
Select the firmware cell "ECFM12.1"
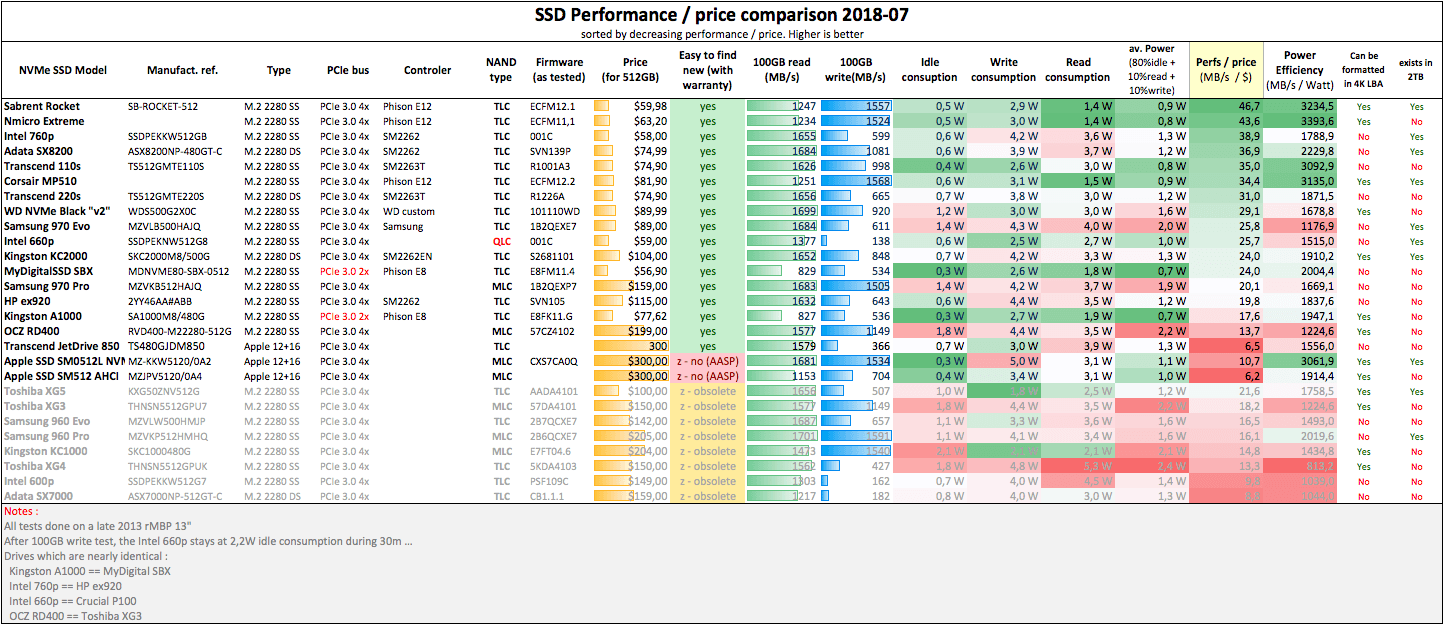[554, 106]
